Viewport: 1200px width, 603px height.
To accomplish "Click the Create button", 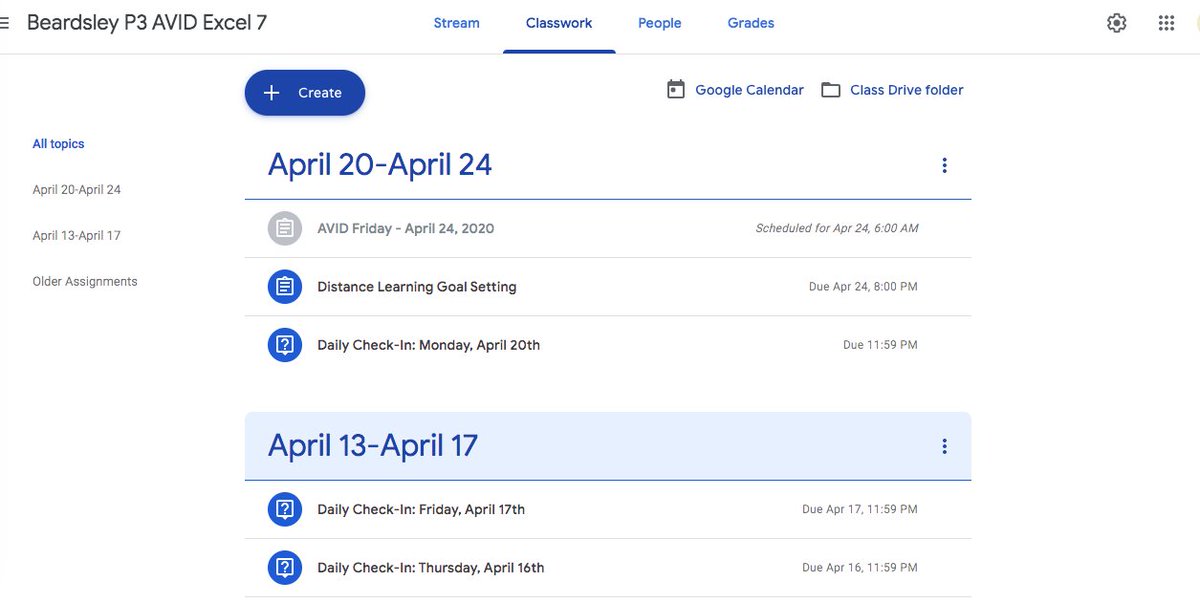I will click(x=305, y=93).
